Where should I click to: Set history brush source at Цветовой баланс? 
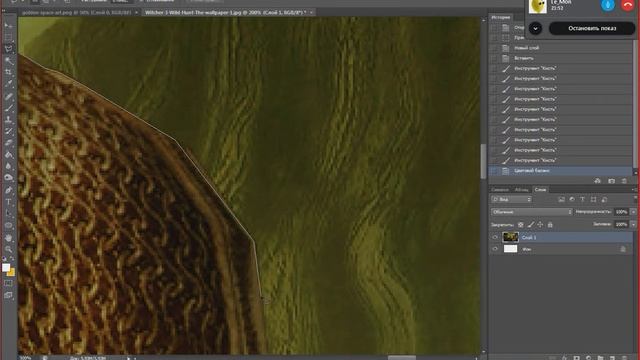coord(494,171)
